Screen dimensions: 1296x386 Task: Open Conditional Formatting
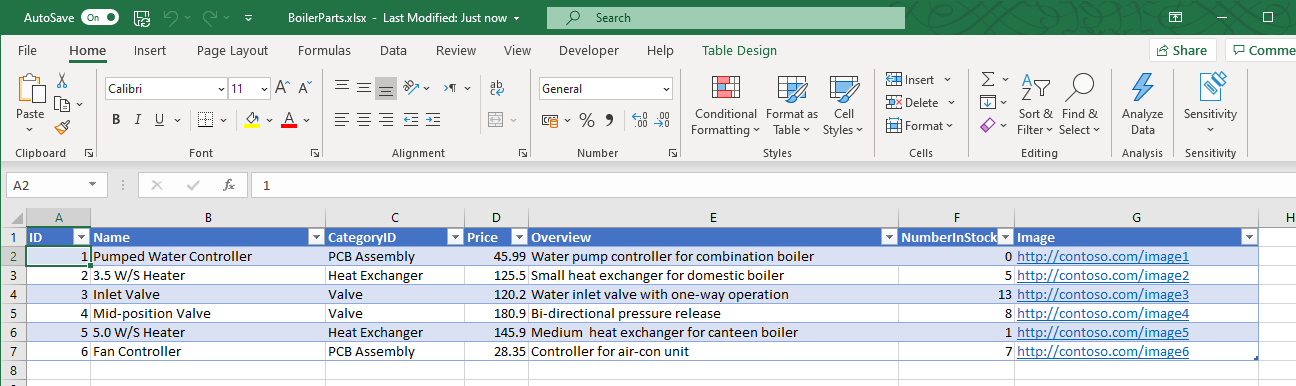click(725, 105)
